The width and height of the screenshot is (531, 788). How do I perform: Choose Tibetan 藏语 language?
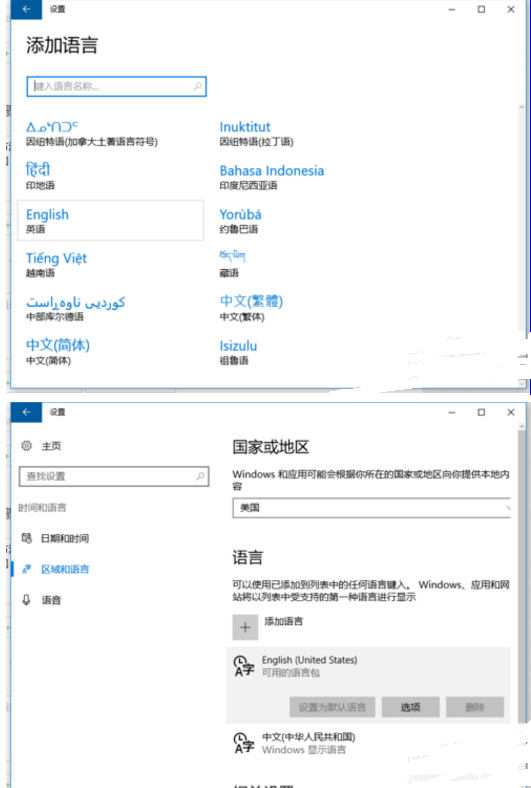[x=232, y=264]
